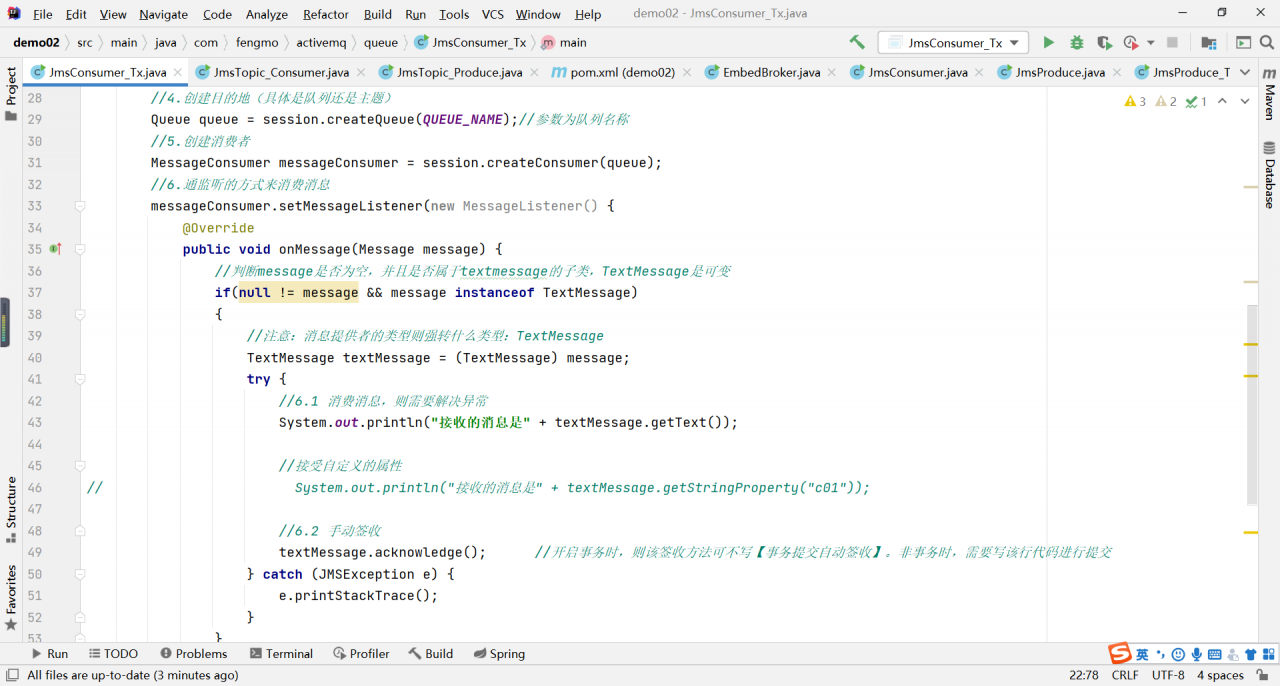Click the Sogou input method S logo
1280x686 pixels.
pos(1120,654)
